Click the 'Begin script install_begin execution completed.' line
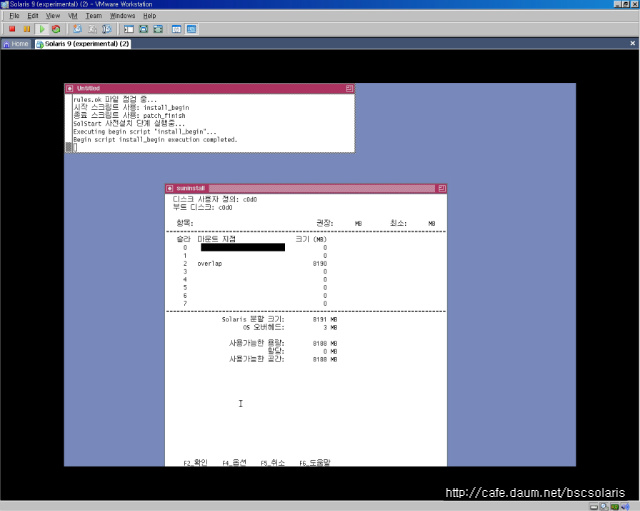The height and width of the screenshot is (511, 640). (155, 140)
